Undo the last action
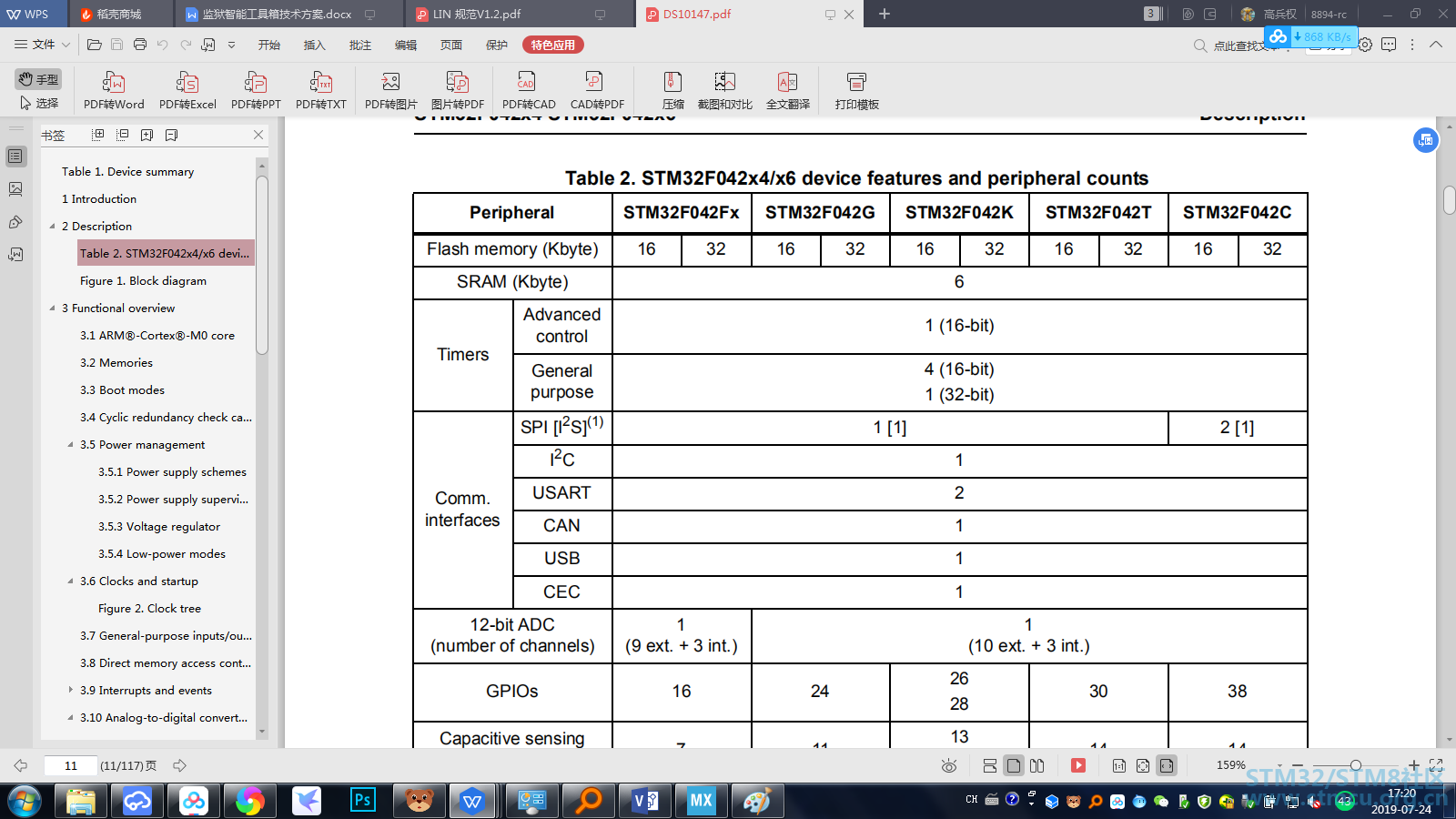 [x=163, y=45]
